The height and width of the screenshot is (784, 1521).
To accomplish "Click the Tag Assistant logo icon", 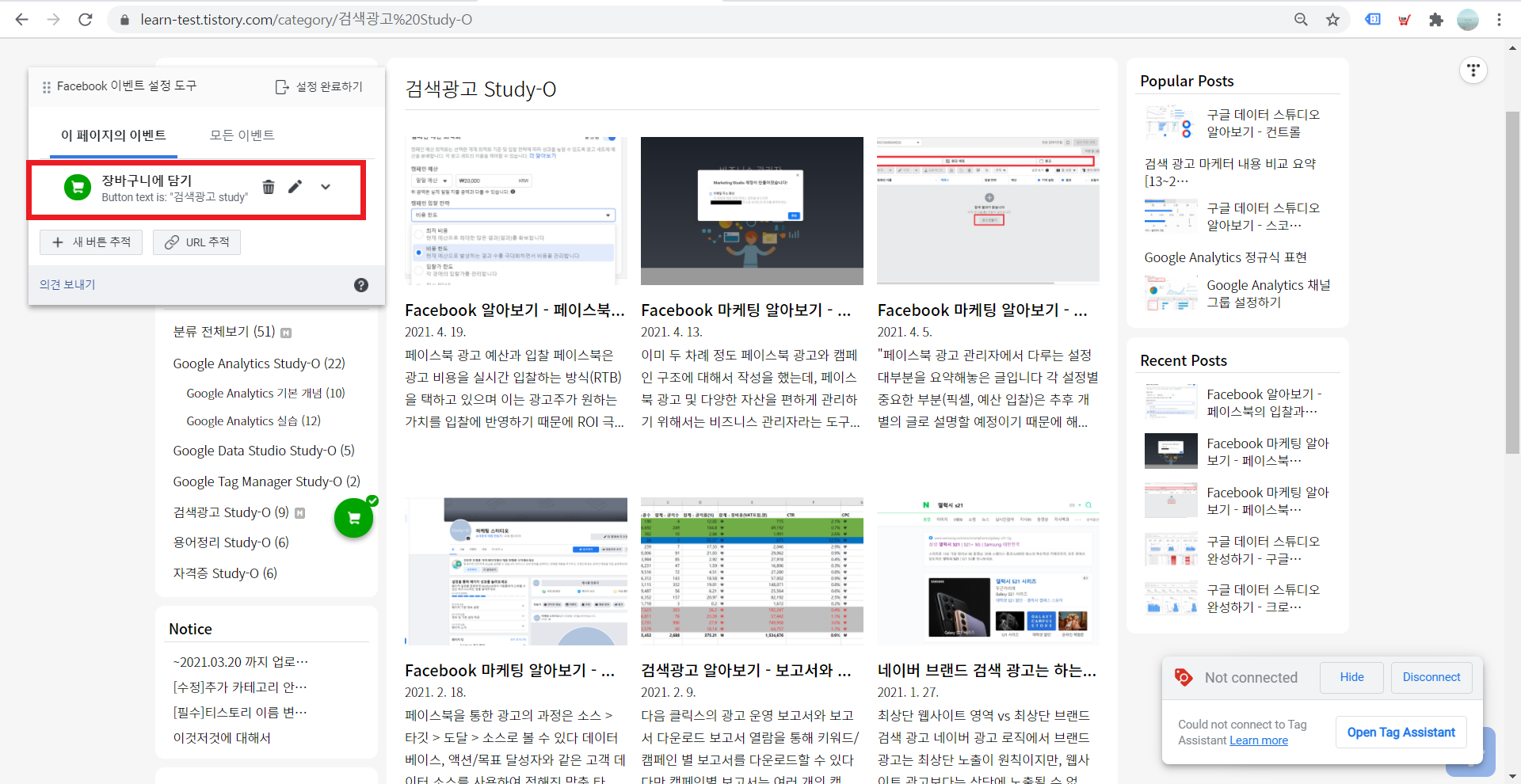I will pos(1184,677).
